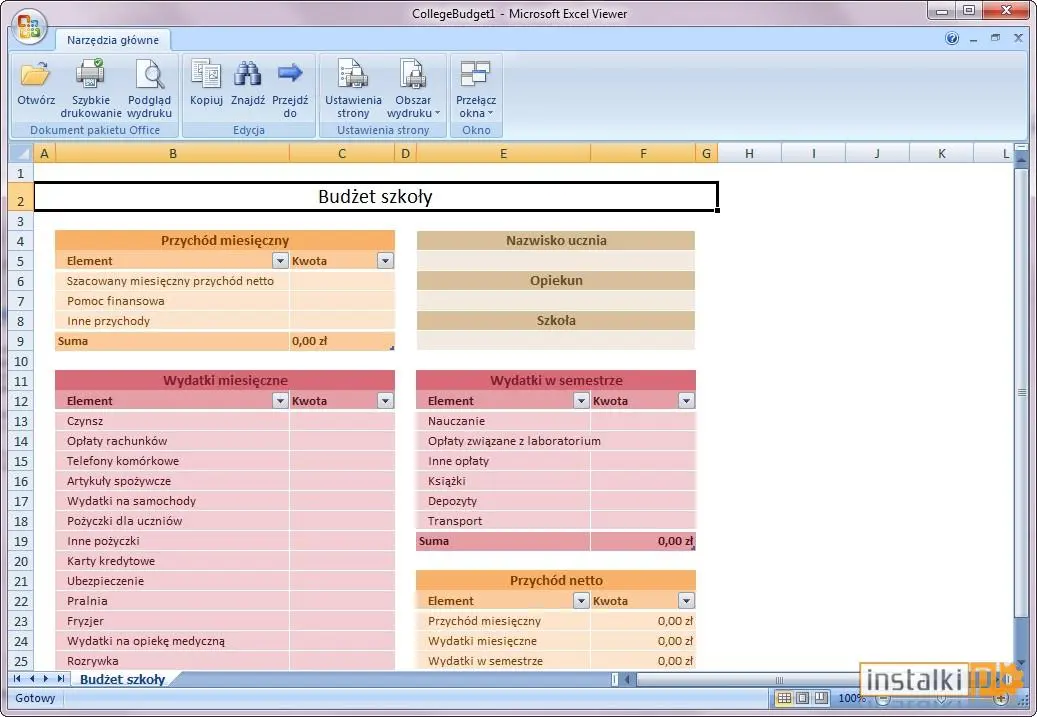The height and width of the screenshot is (717, 1037).
Task: Click the vertical scrollbar thumb
Action: tap(1021, 394)
